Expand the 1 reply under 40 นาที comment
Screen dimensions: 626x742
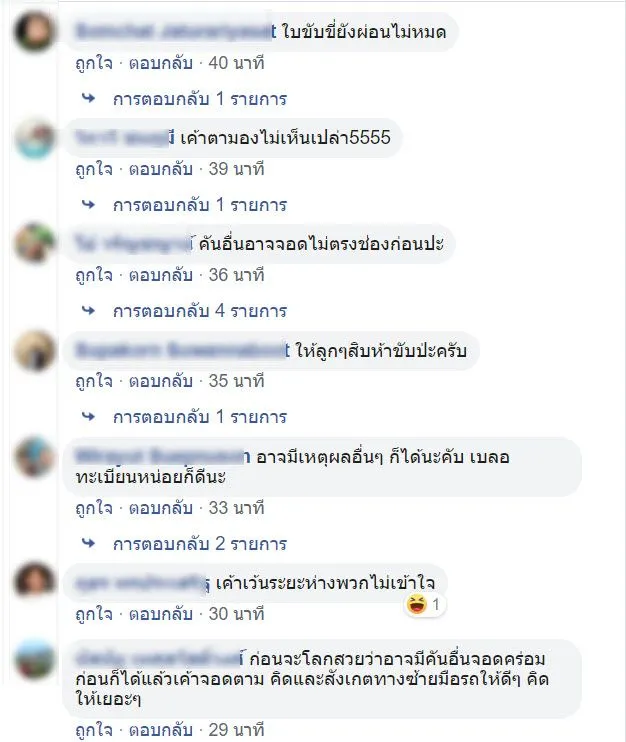tap(200, 99)
